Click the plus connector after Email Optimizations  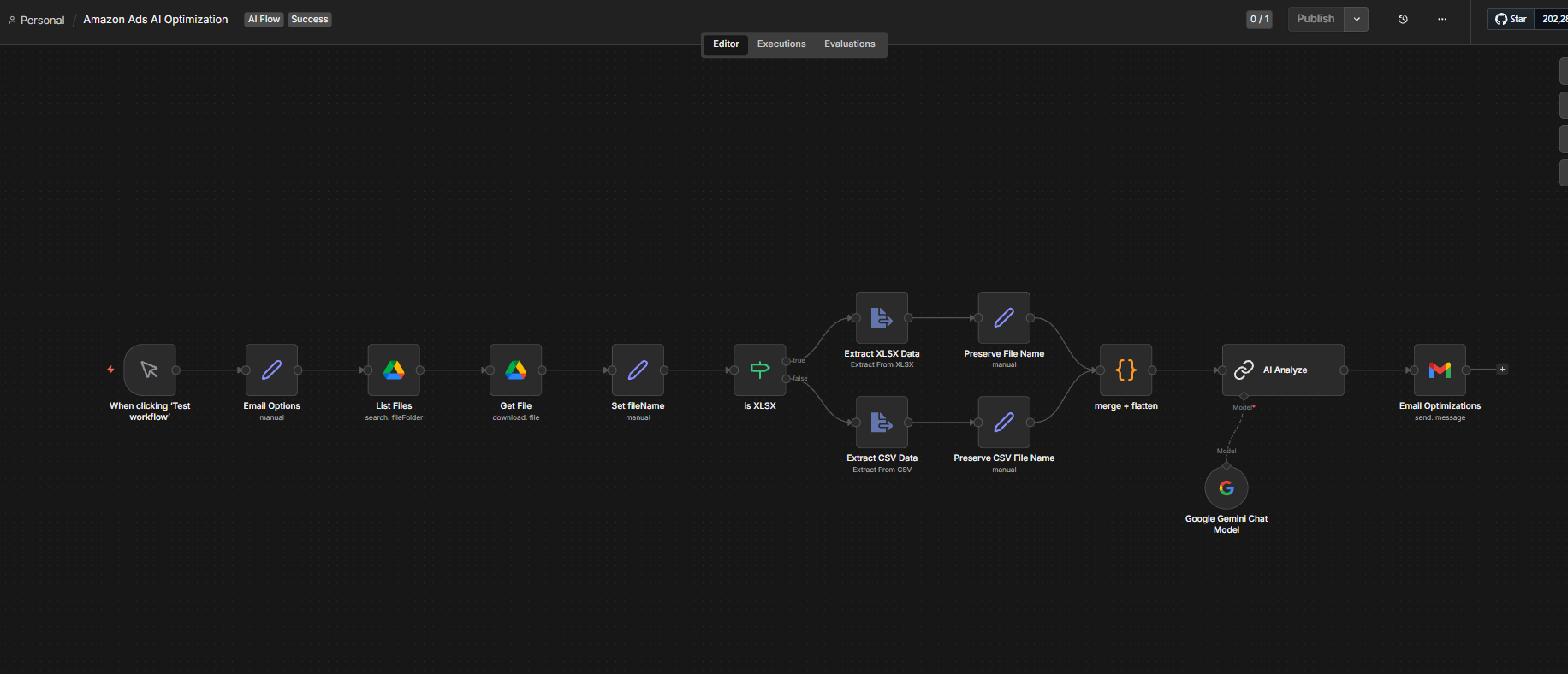click(1502, 370)
